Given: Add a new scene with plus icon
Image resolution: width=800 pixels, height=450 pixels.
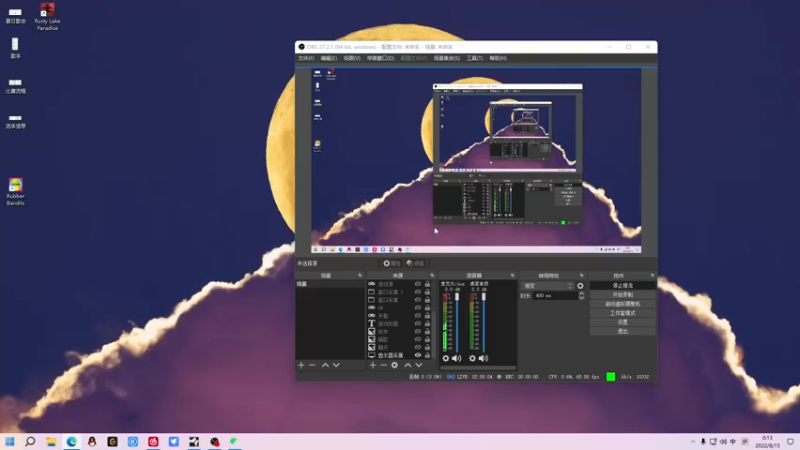Looking at the screenshot, I should click(301, 365).
